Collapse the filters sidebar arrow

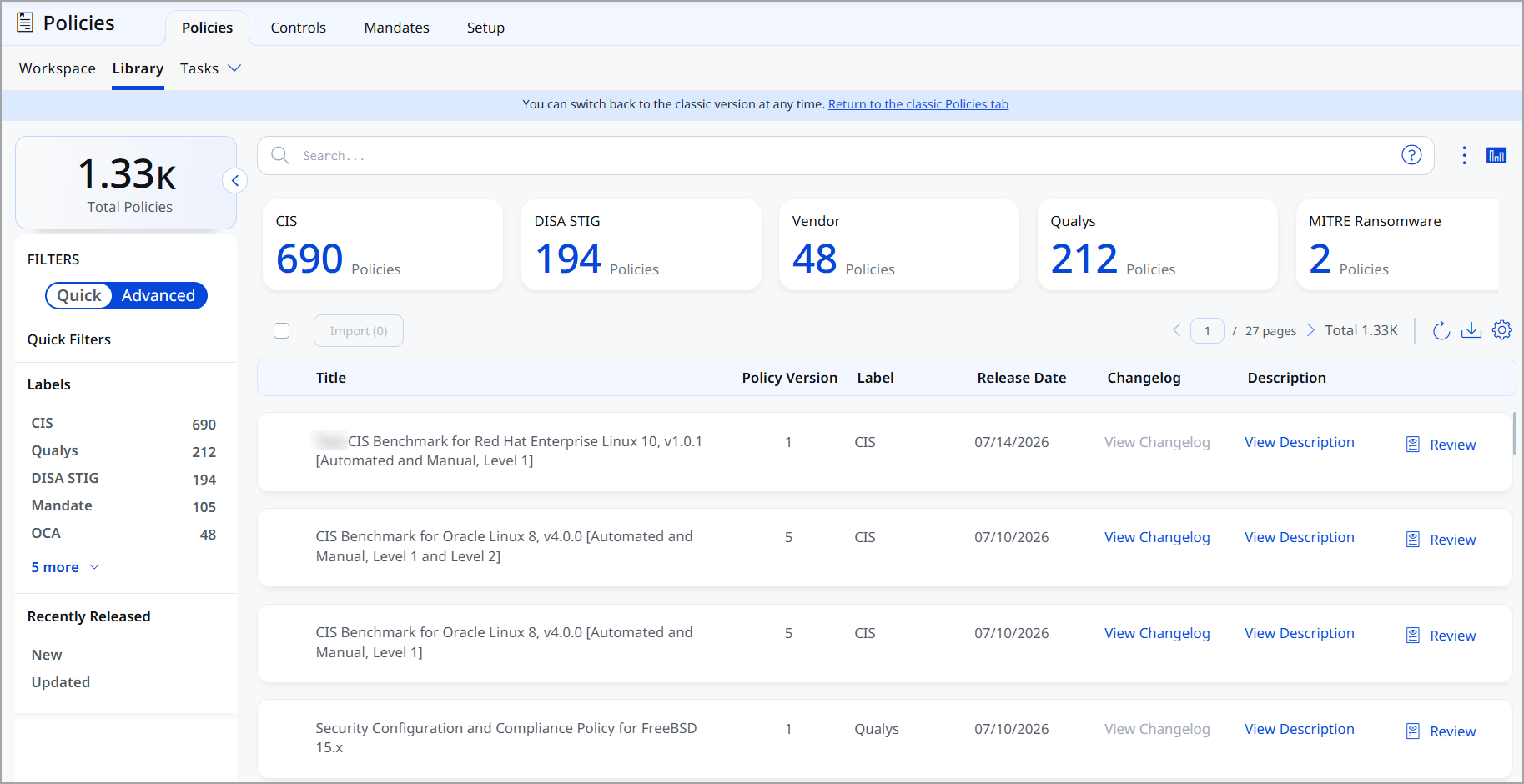(x=235, y=180)
